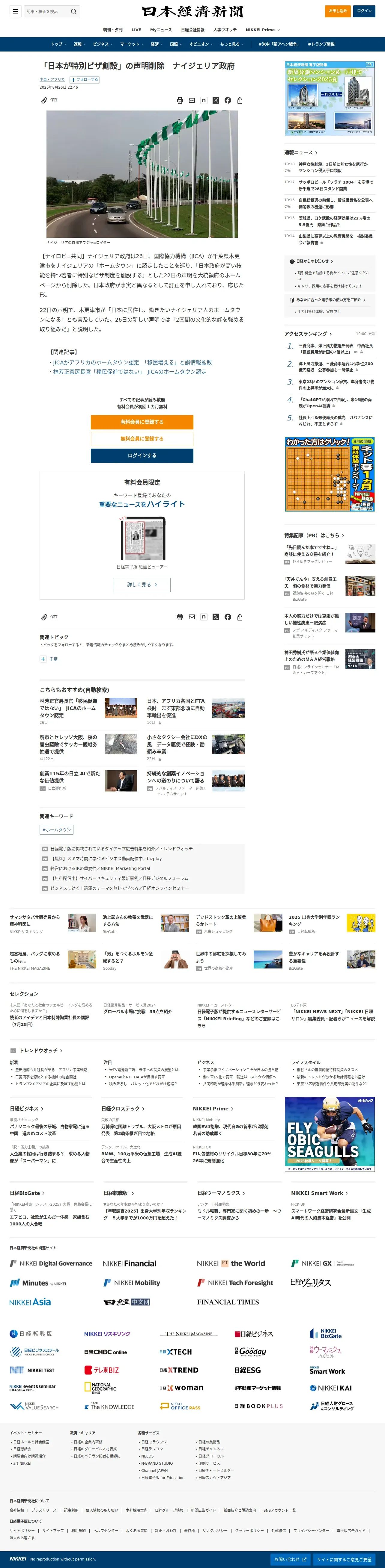This screenshot has width=385, height=1568.
Task: Click the magnifier icon in the search box
Action: (x=74, y=11)
